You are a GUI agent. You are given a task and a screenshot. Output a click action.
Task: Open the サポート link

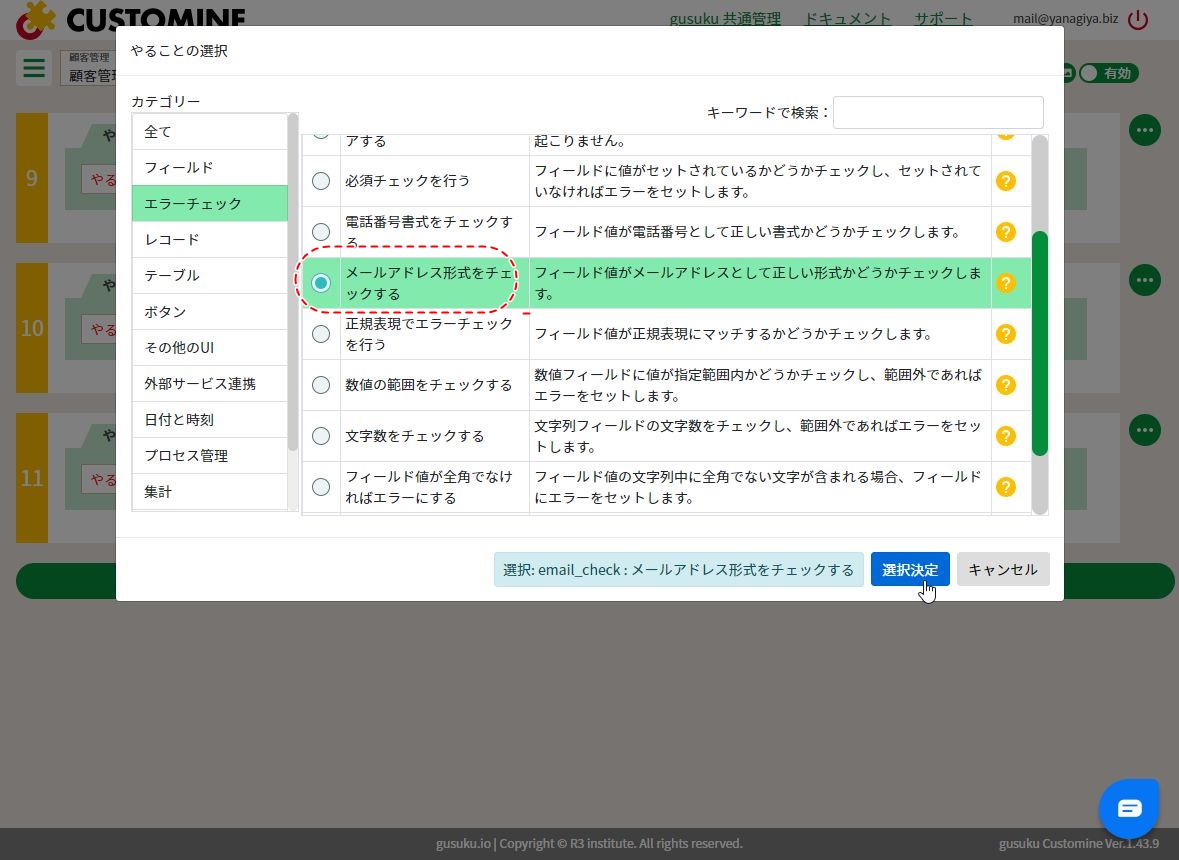943,18
